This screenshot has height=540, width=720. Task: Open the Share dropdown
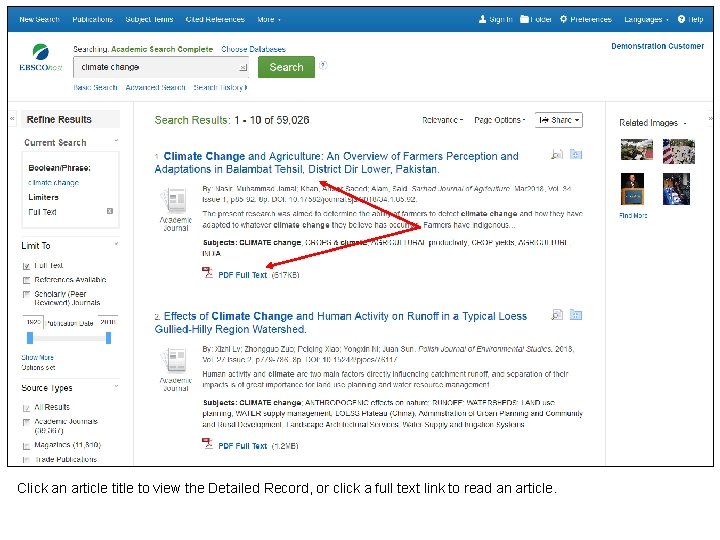[x=558, y=120]
